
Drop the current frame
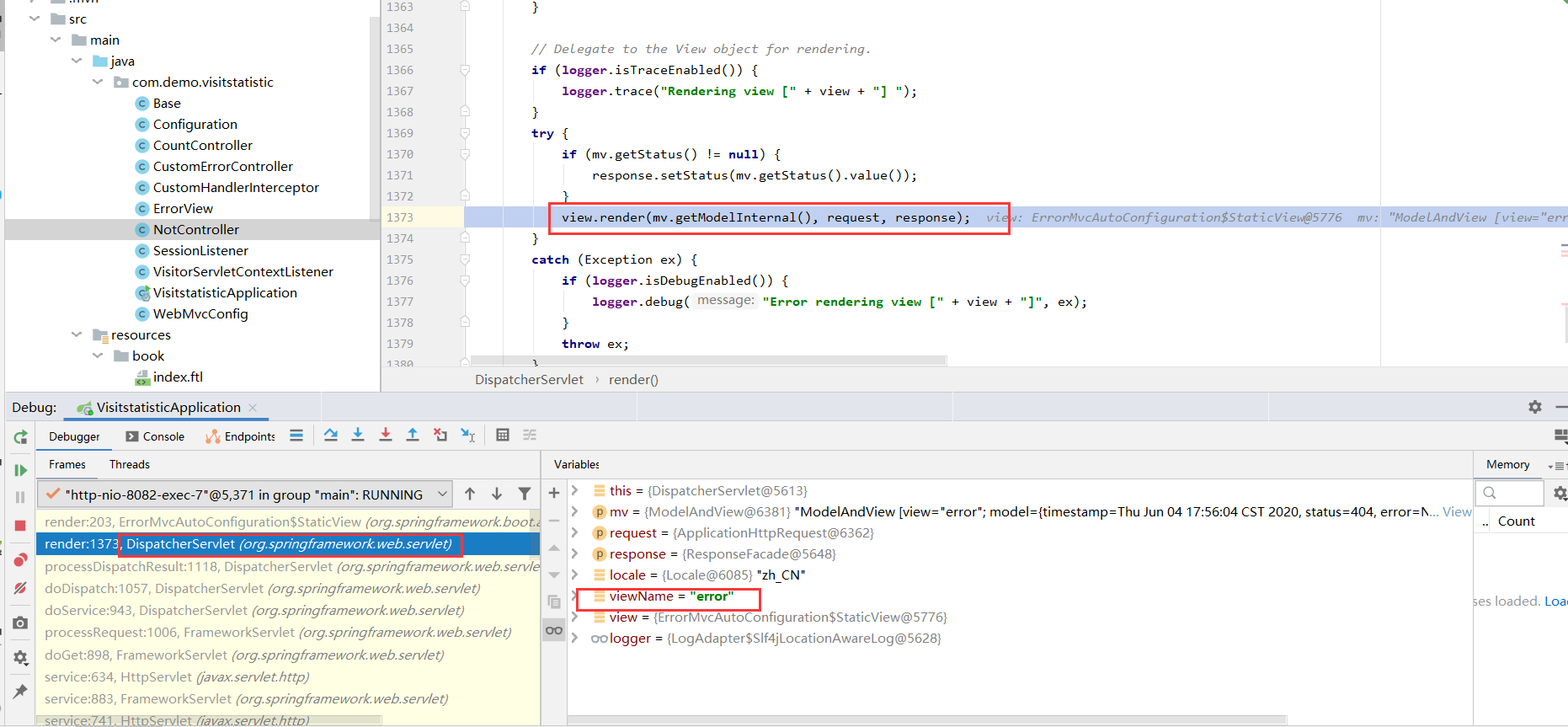pos(440,435)
